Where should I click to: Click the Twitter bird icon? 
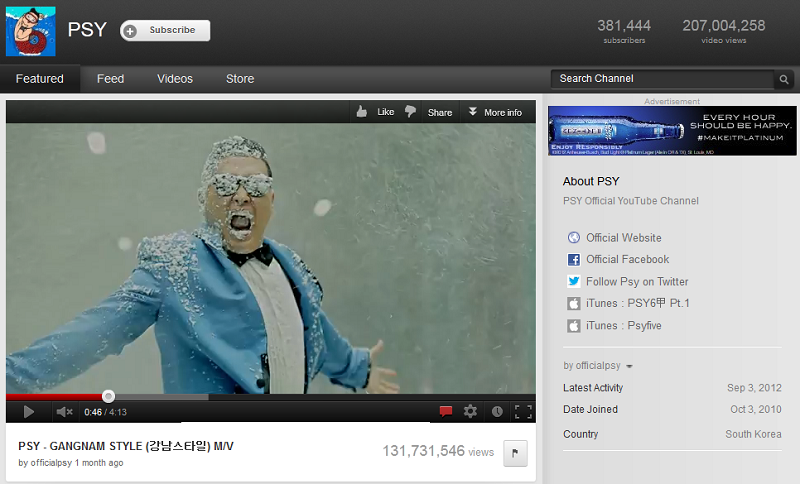tap(574, 281)
